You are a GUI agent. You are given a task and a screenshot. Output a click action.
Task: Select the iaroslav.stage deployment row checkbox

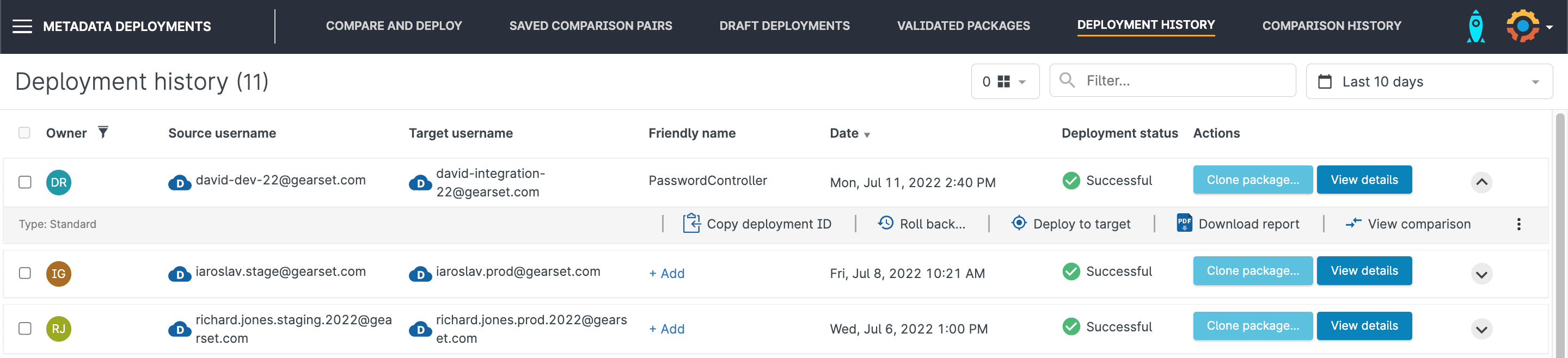(x=25, y=274)
